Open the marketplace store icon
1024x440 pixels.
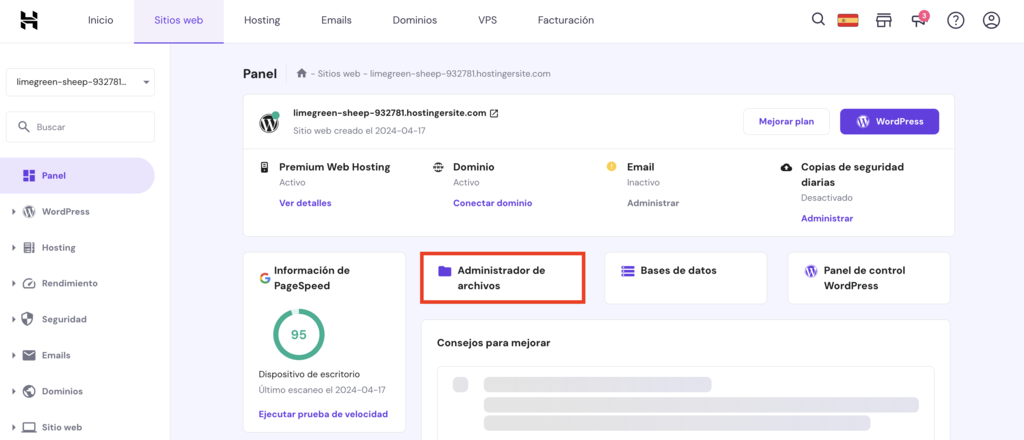pos(883,20)
